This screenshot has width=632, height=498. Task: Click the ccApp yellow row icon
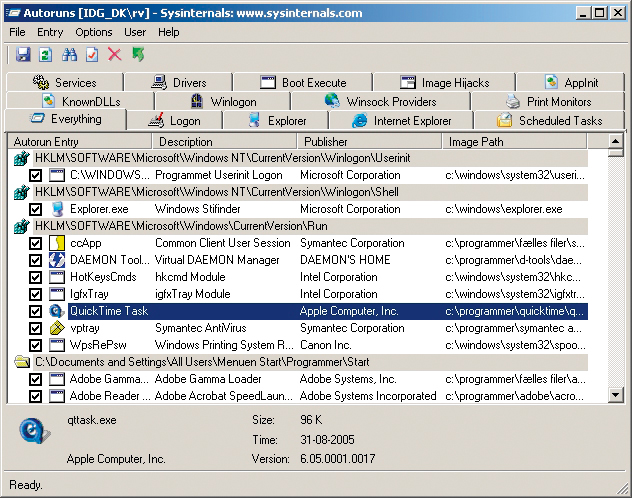(56, 243)
